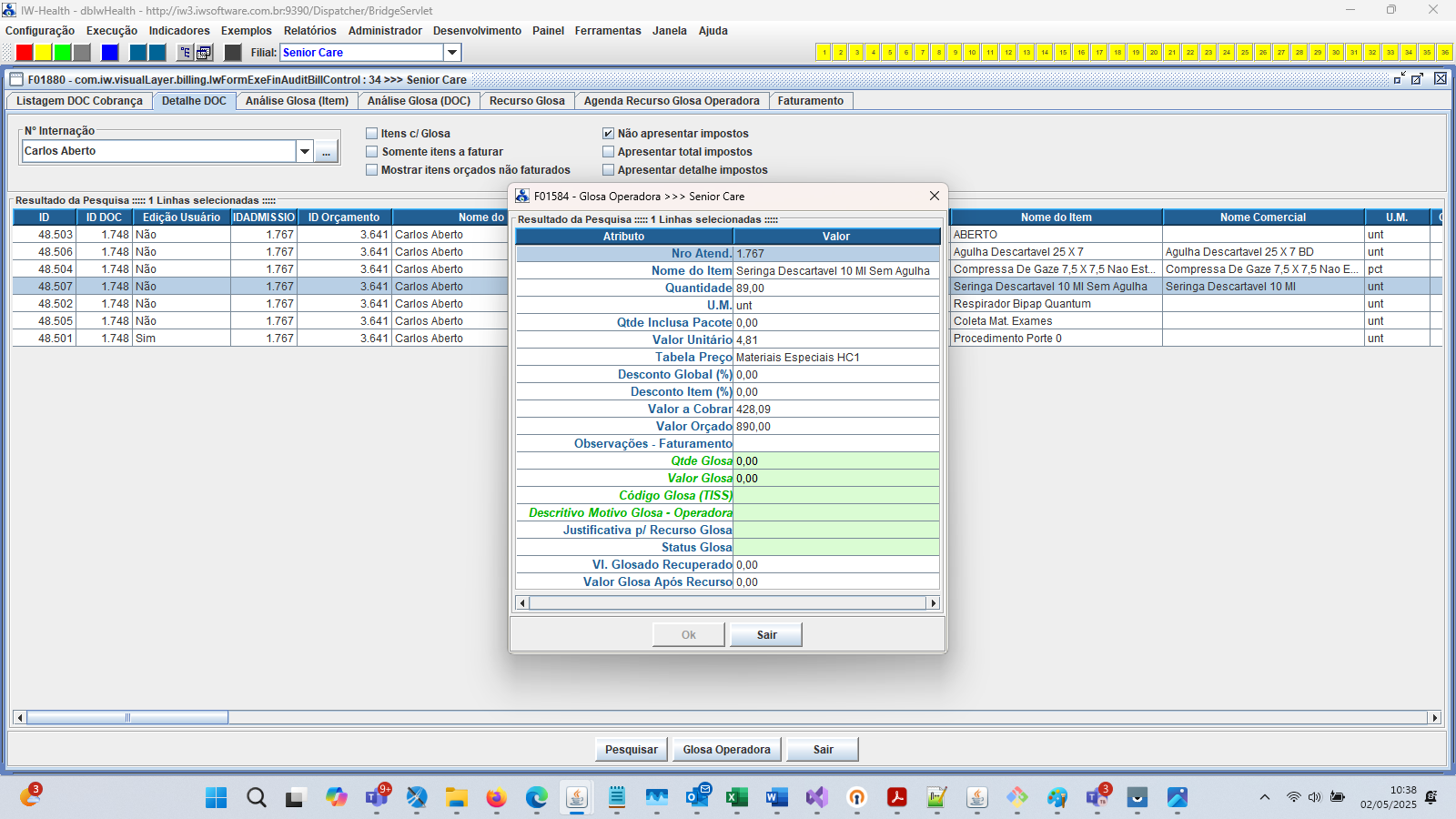The image size is (1456, 819).
Task: Click the dark gray square toolbar icon
Action: pyautogui.click(x=233, y=53)
